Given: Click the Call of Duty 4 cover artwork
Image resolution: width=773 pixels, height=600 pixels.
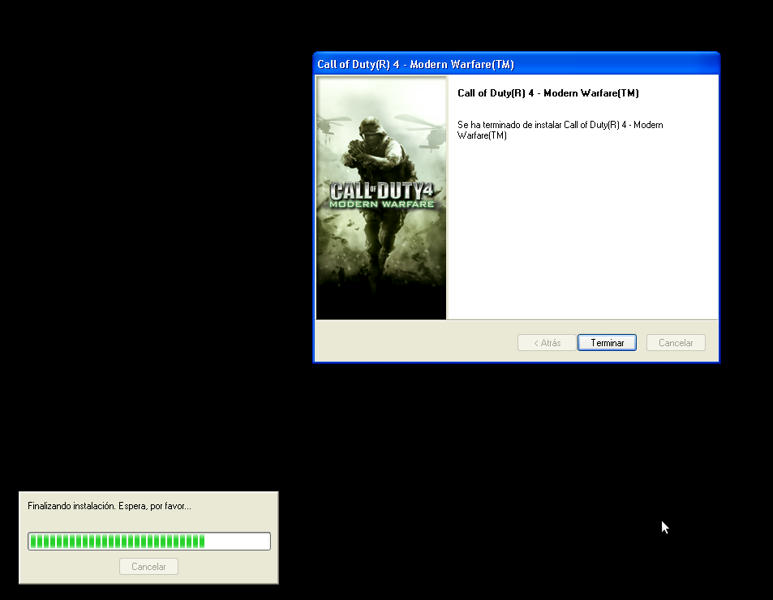Looking at the screenshot, I should (381, 198).
